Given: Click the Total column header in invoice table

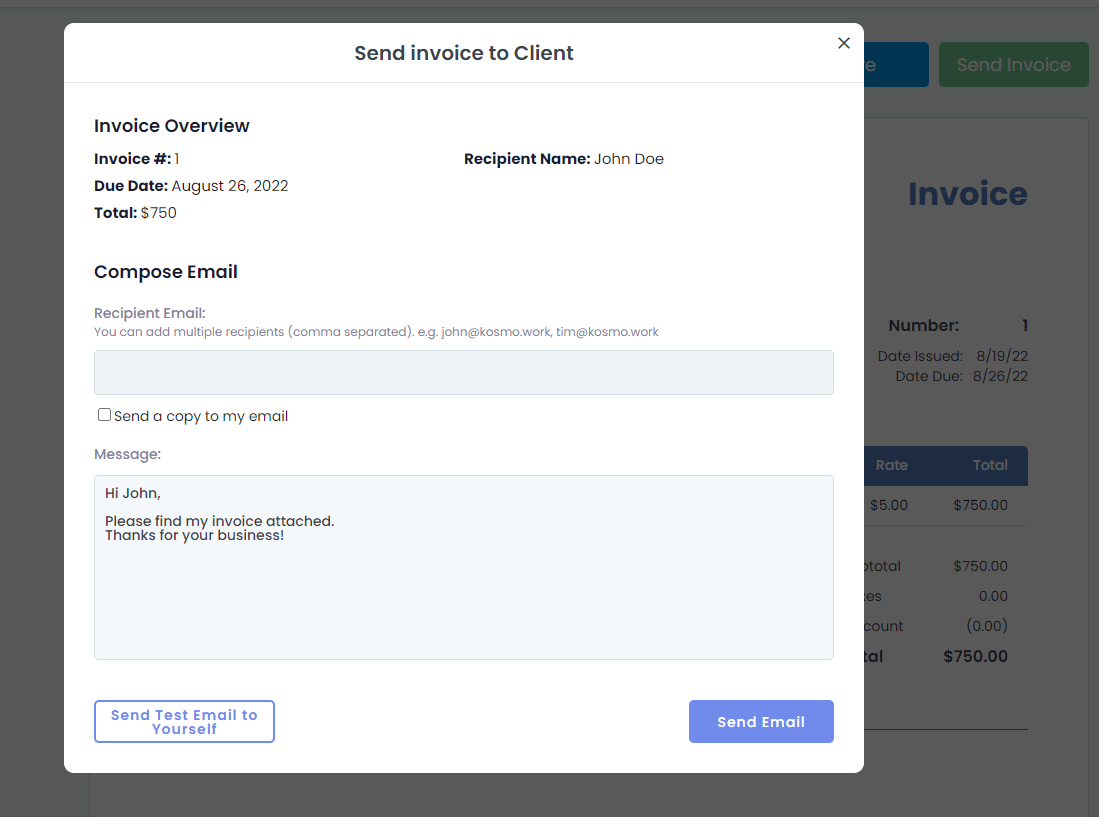Looking at the screenshot, I should pyautogui.click(x=990, y=465).
